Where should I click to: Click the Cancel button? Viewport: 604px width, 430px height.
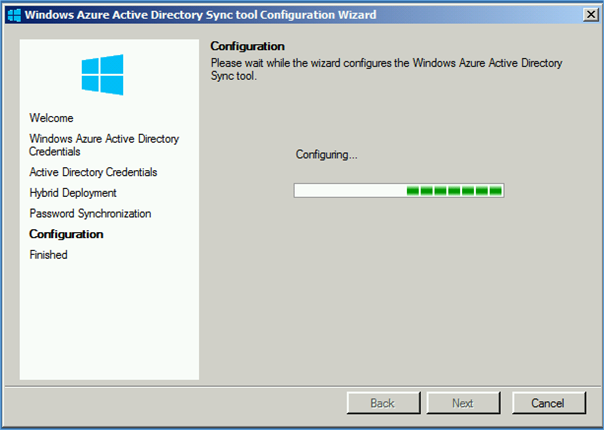[549, 403]
